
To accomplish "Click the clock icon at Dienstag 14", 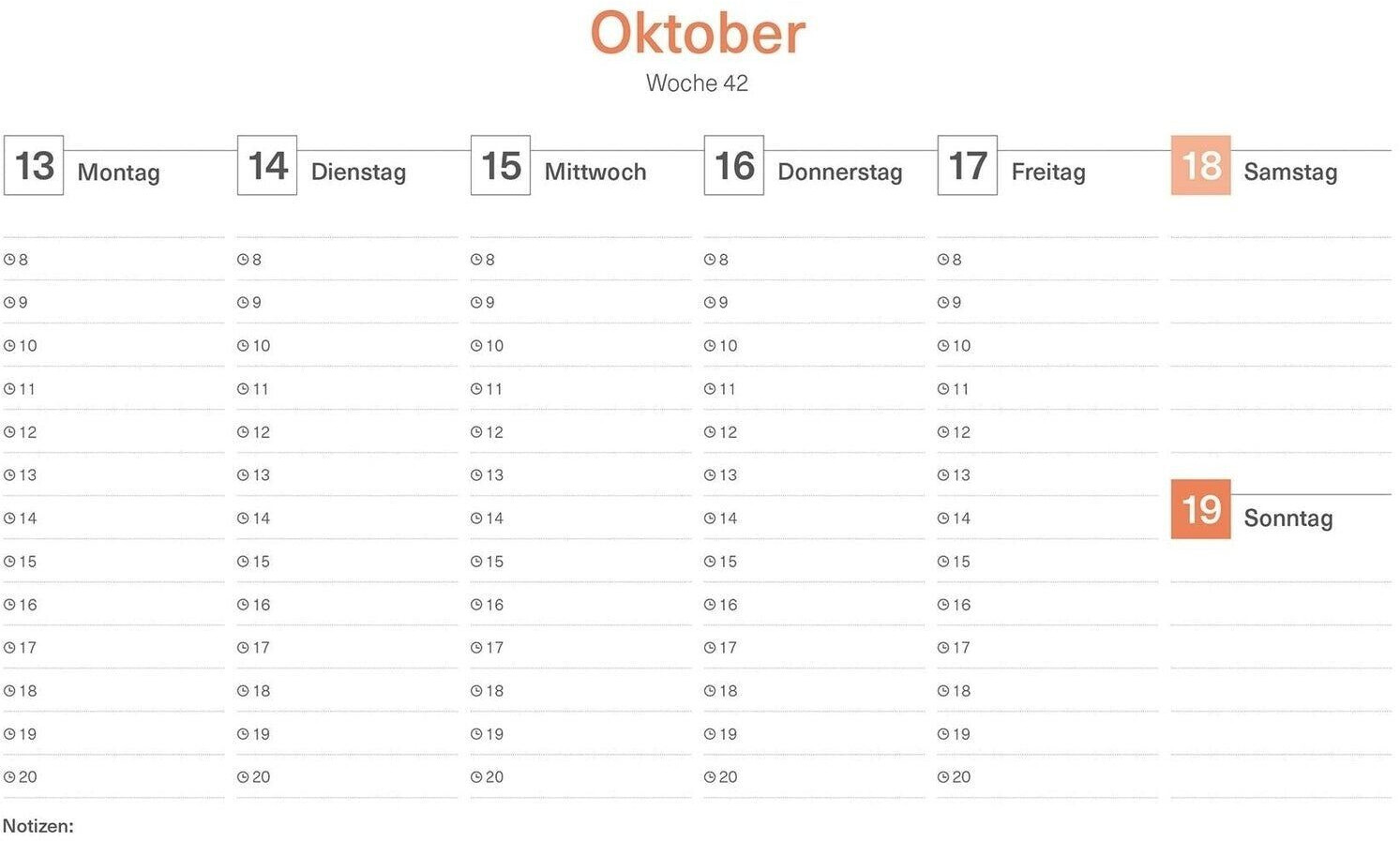I will (243, 518).
